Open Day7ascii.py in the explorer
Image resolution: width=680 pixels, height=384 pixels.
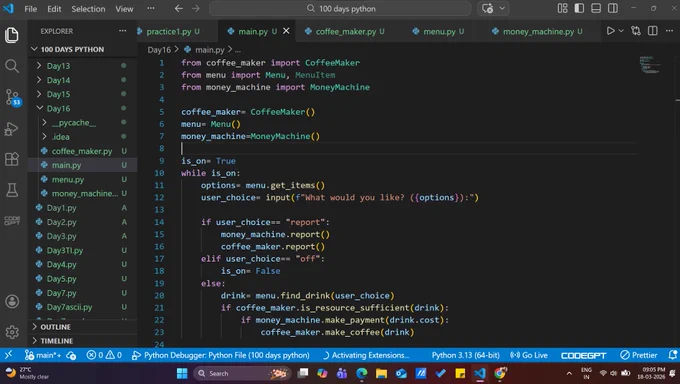pyautogui.click(x=83, y=307)
